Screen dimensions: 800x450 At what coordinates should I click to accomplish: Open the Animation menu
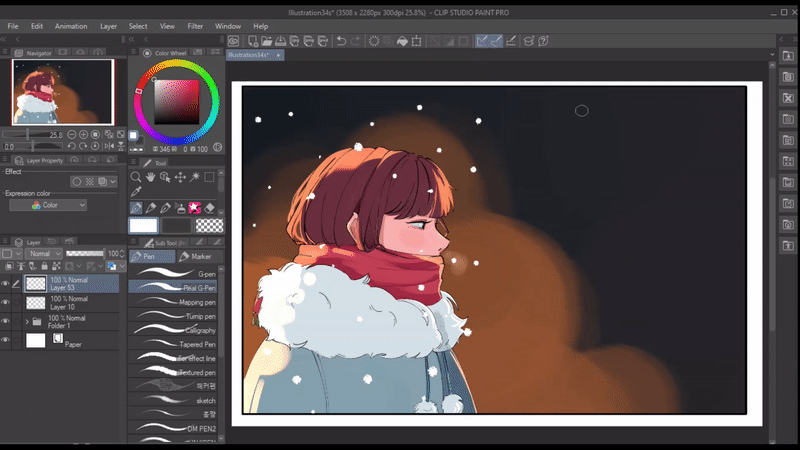pos(71,26)
